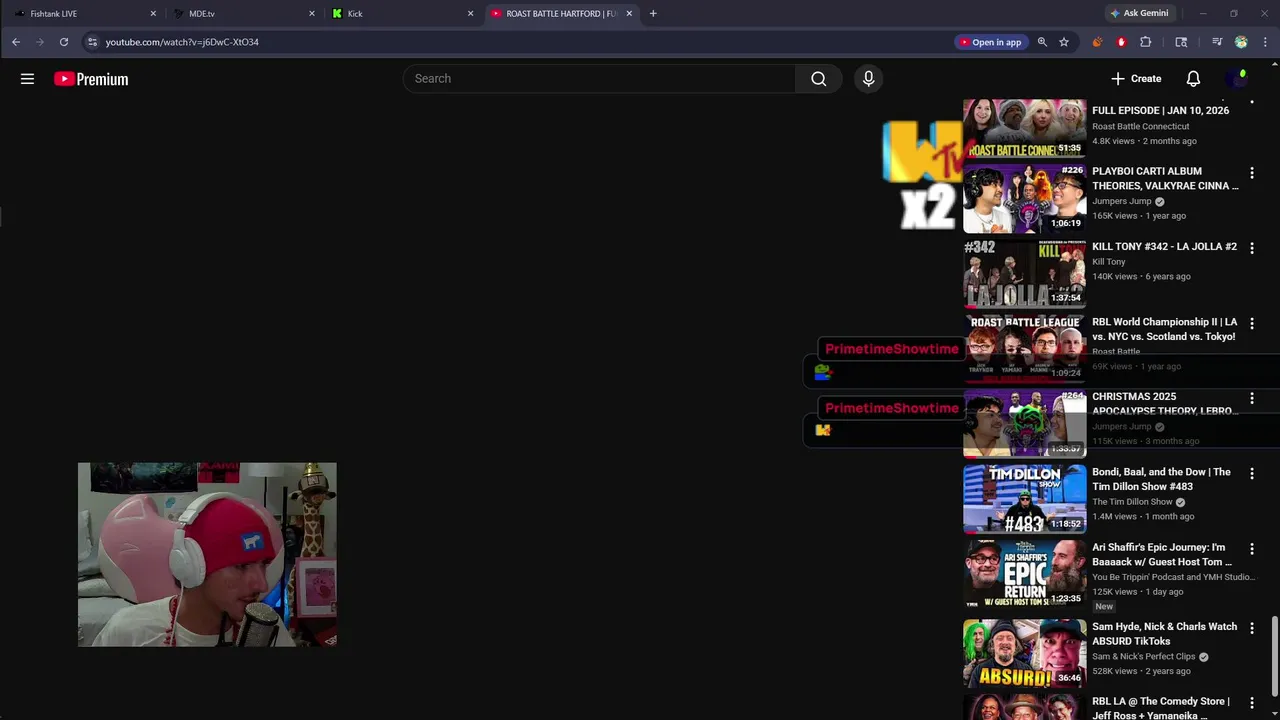Open Ari Shaffir EPIC RETURN thumbnail
1280x720 pixels.
click(x=1024, y=574)
